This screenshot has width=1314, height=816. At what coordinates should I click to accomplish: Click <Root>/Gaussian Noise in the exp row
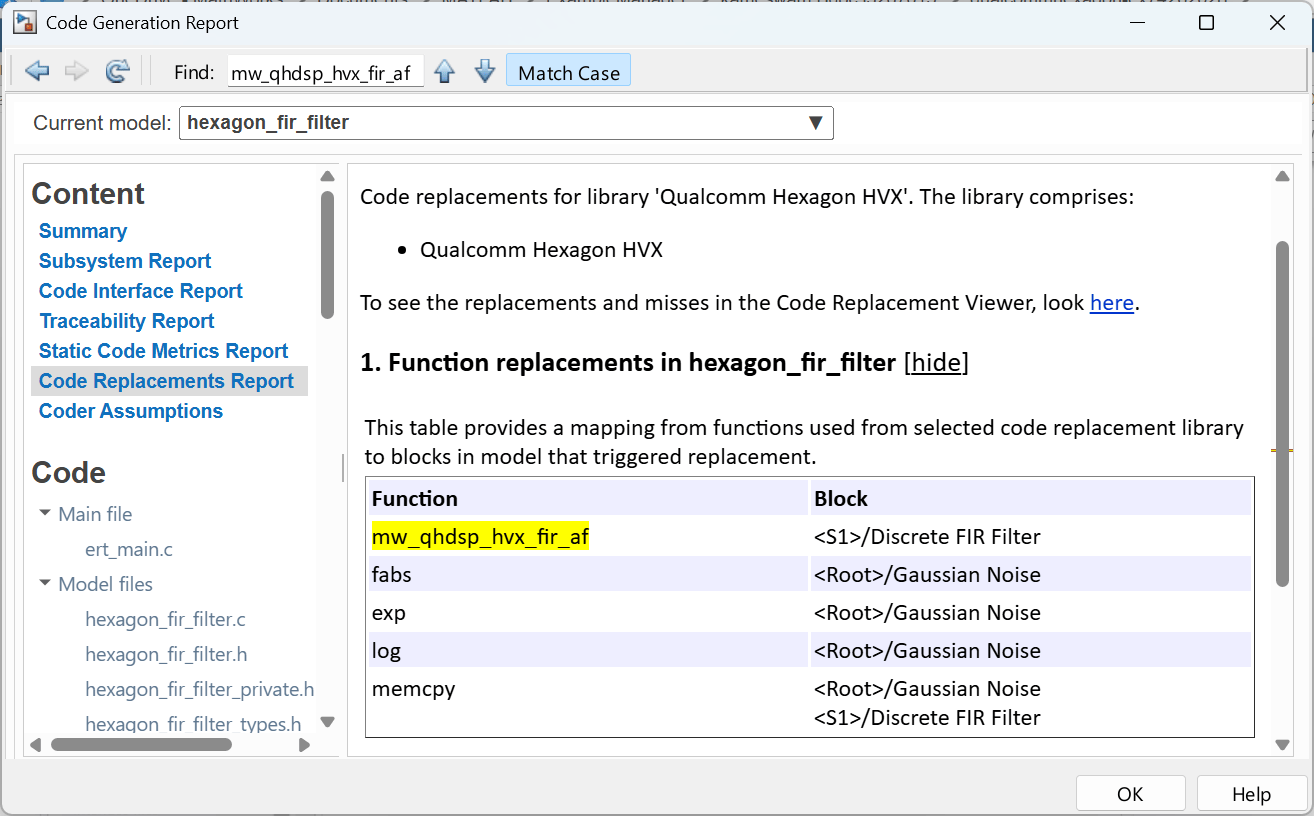coord(927,613)
